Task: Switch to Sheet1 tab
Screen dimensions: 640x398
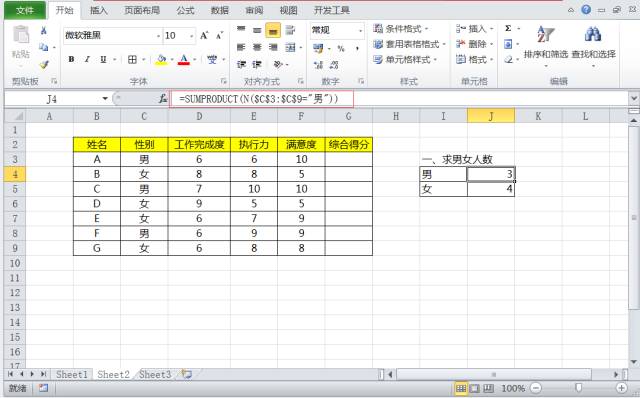Action: [x=72, y=374]
